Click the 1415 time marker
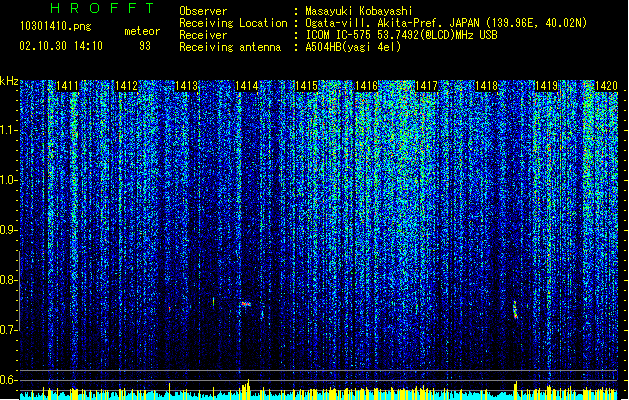This screenshot has width=629, height=400. pyautogui.click(x=306, y=86)
